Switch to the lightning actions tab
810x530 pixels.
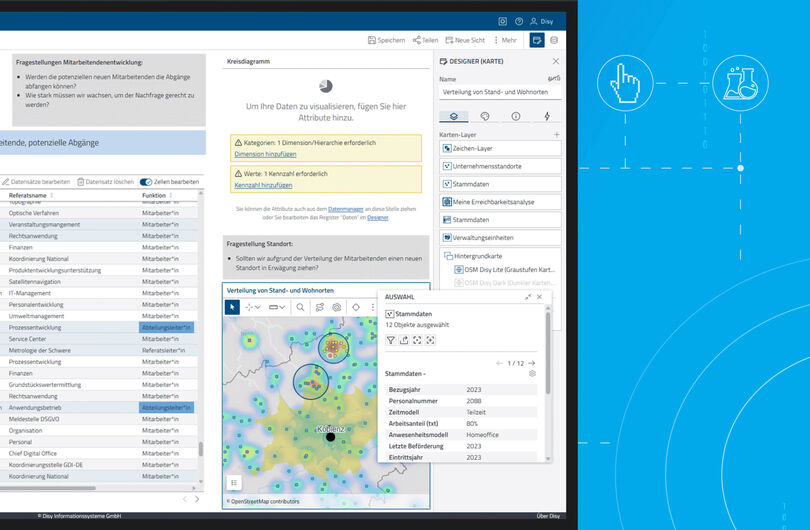(547, 116)
